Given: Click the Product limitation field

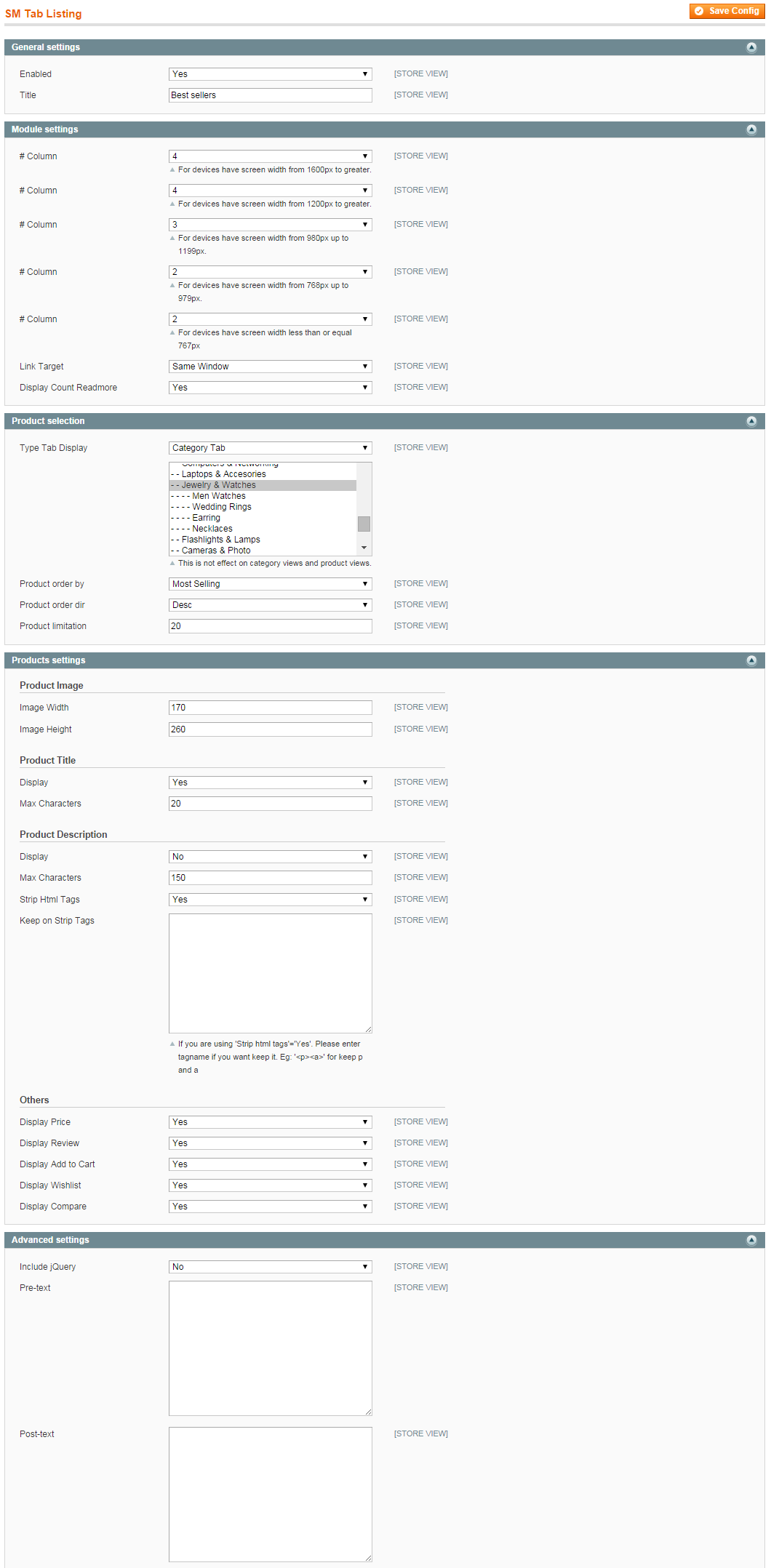Looking at the screenshot, I should [271, 626].
